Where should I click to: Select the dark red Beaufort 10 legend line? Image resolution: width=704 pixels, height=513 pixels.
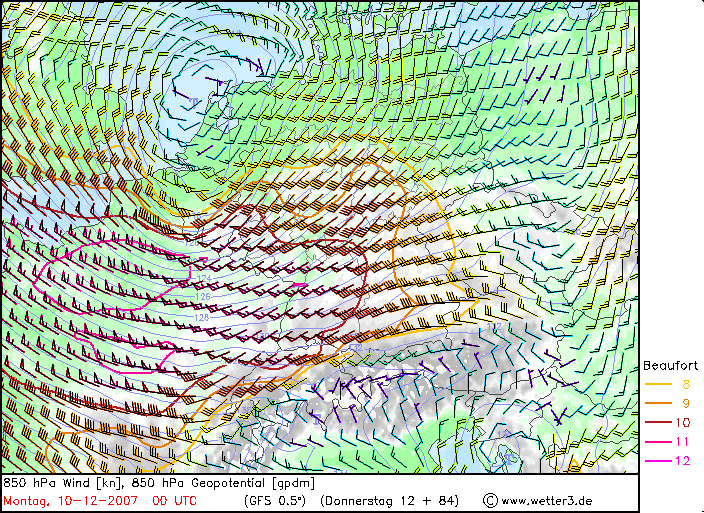click(658, 422)
